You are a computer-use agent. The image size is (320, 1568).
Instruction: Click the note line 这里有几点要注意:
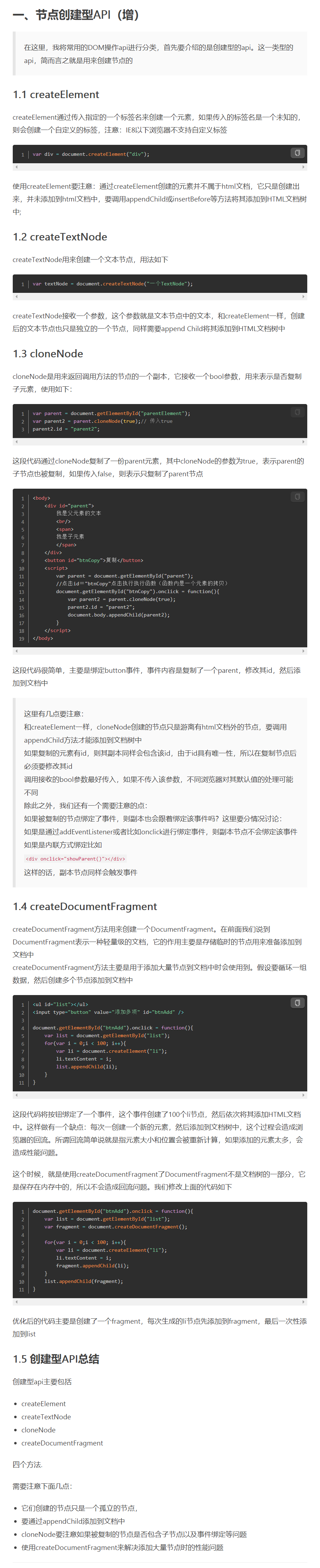click(x=53, y=714)
